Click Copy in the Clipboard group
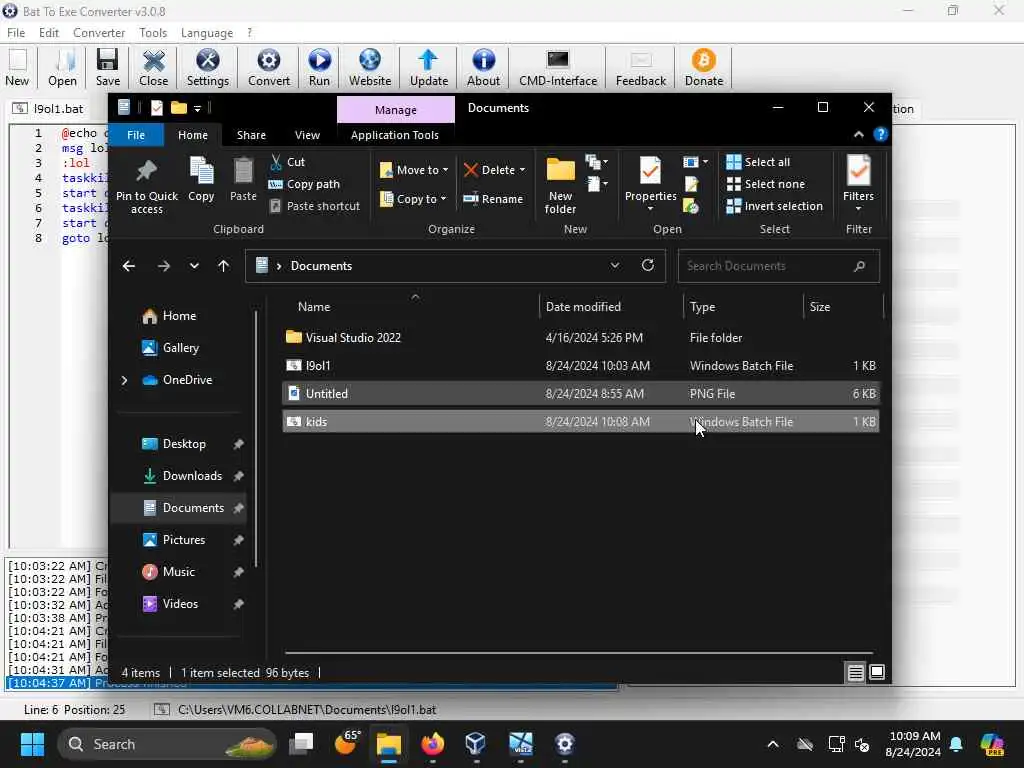Viewport: 1024px width, 768px height. pos(201,180)
